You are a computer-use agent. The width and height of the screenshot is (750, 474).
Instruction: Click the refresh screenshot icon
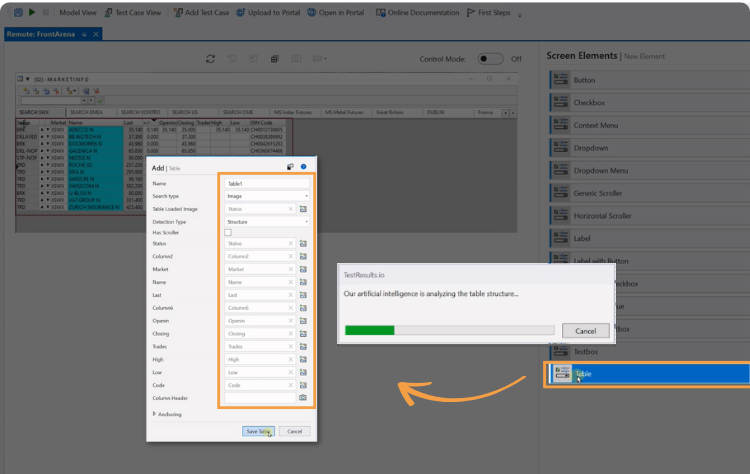tap(210, 59)
